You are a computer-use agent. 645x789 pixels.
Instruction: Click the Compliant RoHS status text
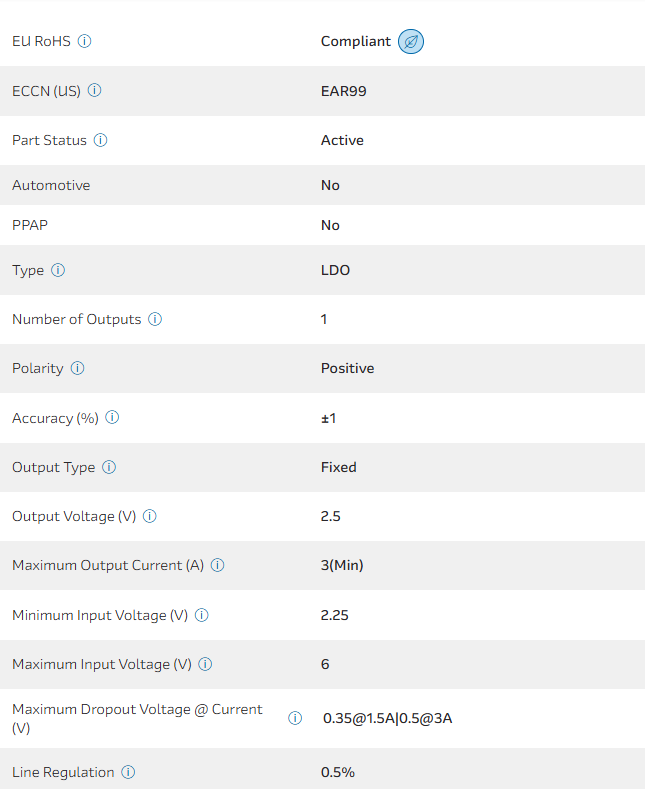tap(356, 42)
